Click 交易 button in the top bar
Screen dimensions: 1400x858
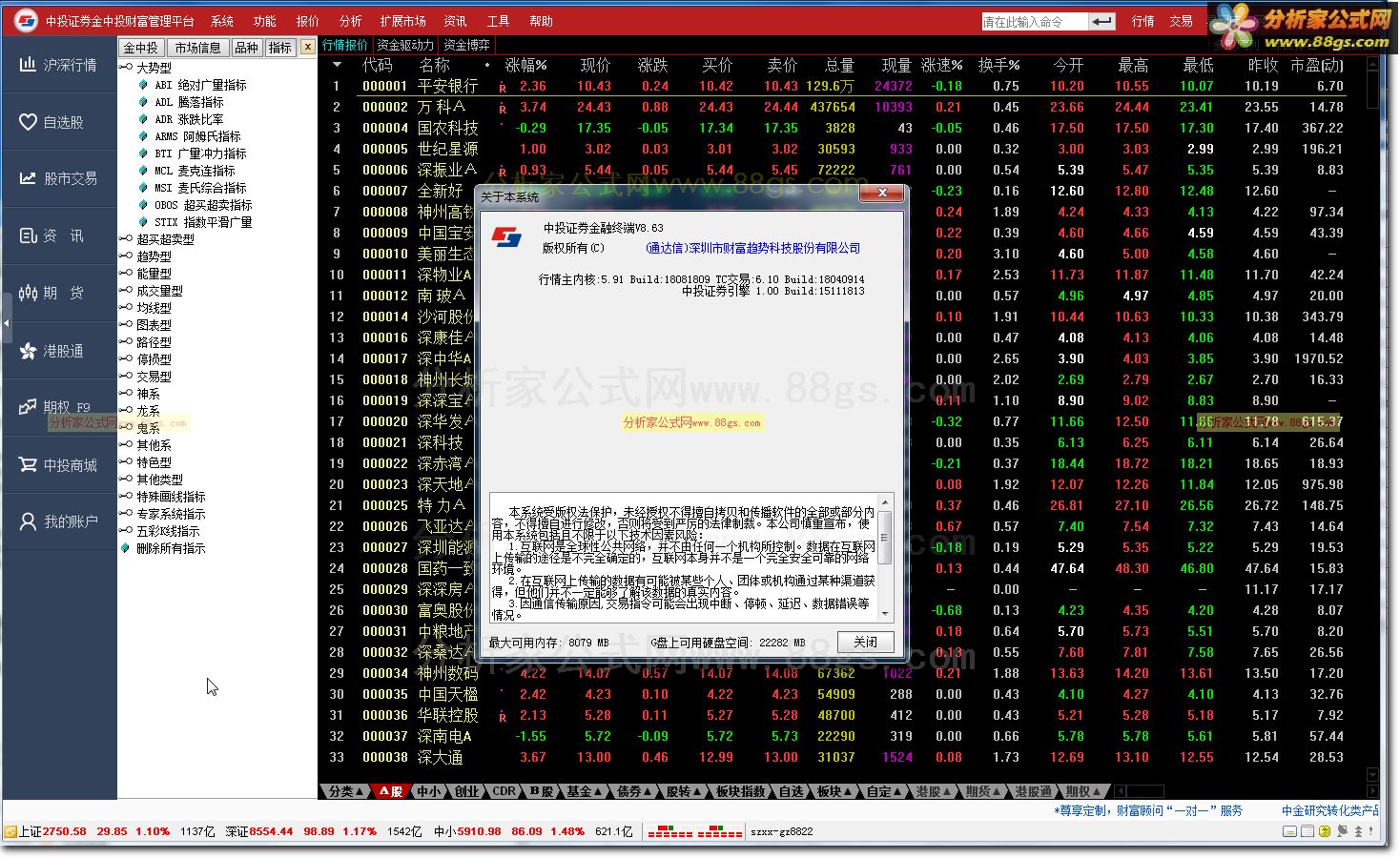(1181, 21)
